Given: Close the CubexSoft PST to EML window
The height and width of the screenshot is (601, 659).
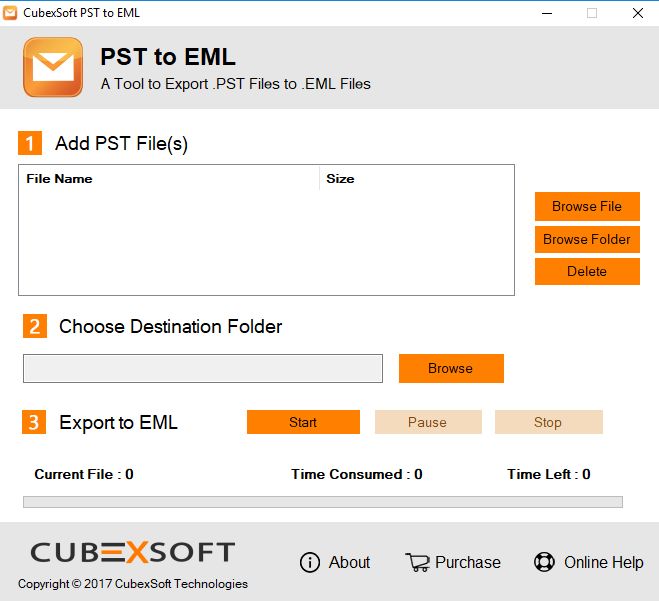Looking at the screenshot, I should [x=638, y=13].
